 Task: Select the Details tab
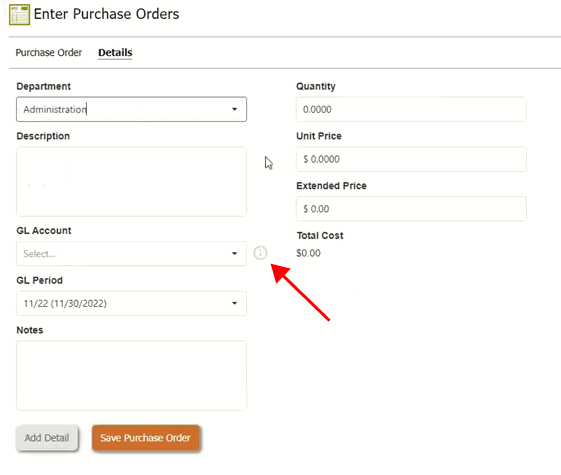click(x=115, y=53)
